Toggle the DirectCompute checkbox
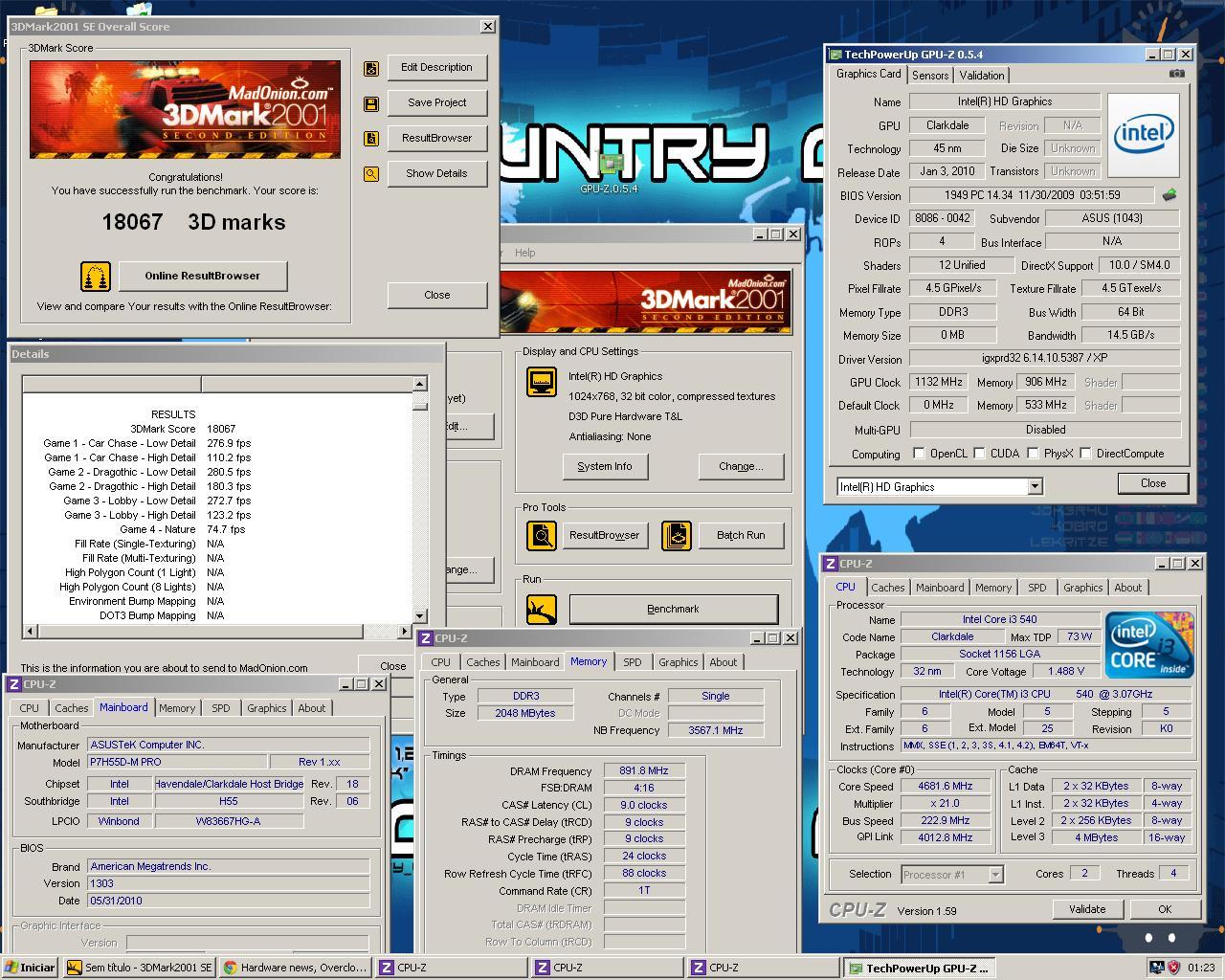This screenshot has height=980, width=1225. pyautogui.click(x=1085, y=454)
